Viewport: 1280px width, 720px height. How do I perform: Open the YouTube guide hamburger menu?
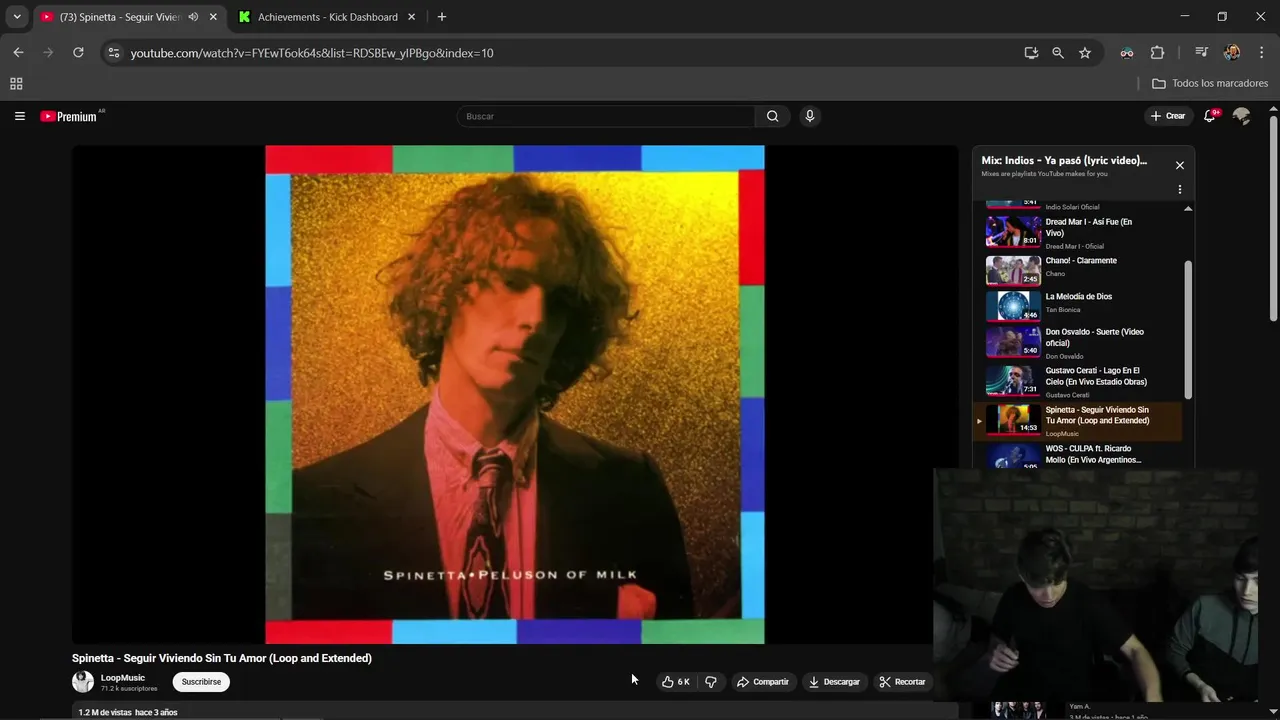point(19,116)
